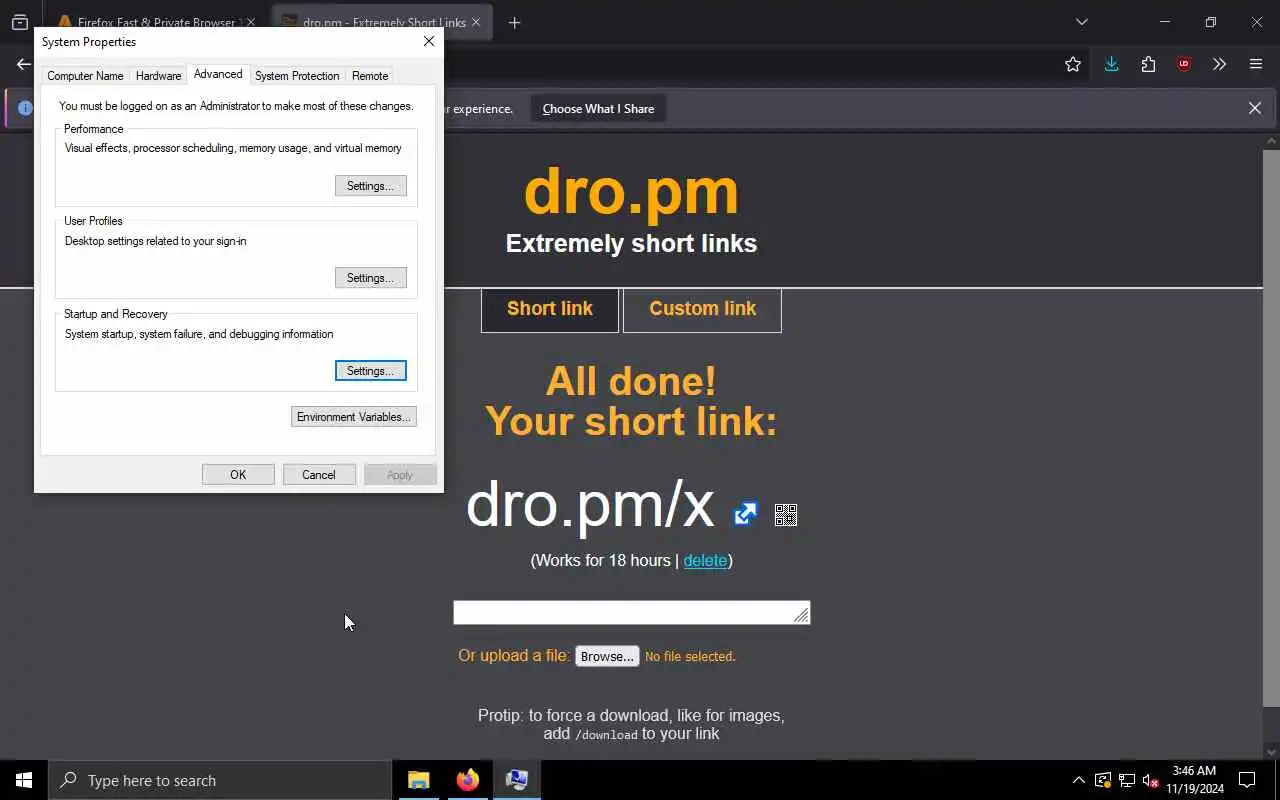Show the QR code for dro.pm/x
Image resolution: width=1280 pixels, height=800 pixels.
click(x=786, y=515)
